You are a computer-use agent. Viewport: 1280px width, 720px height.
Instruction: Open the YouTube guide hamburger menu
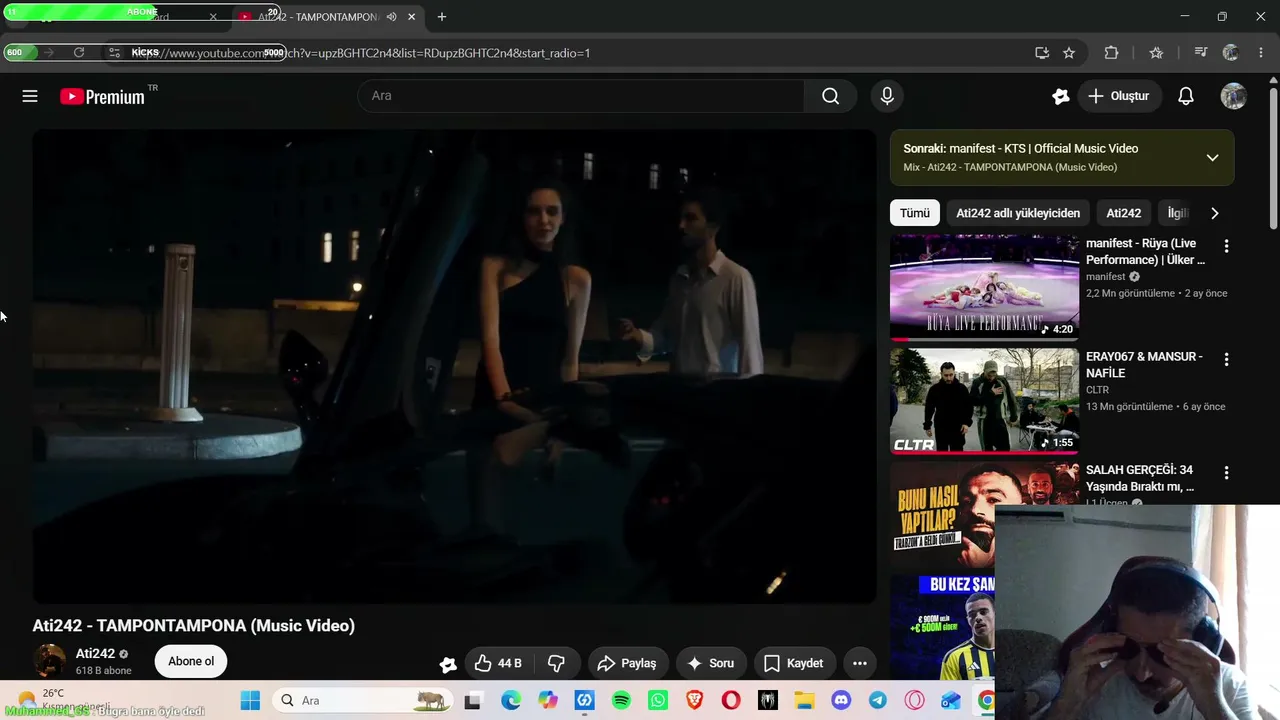[30, 96]
